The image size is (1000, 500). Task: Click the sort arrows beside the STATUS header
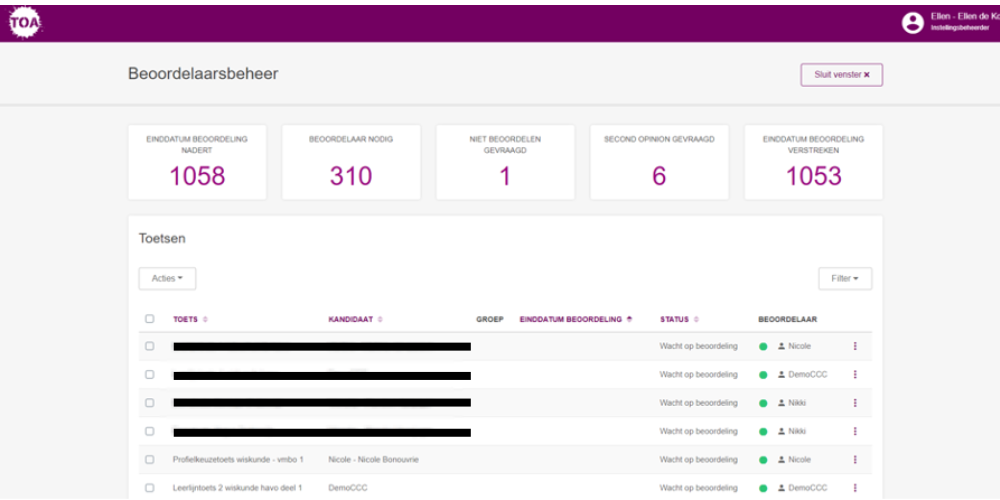pyautogui.click(x=696, y=320)
